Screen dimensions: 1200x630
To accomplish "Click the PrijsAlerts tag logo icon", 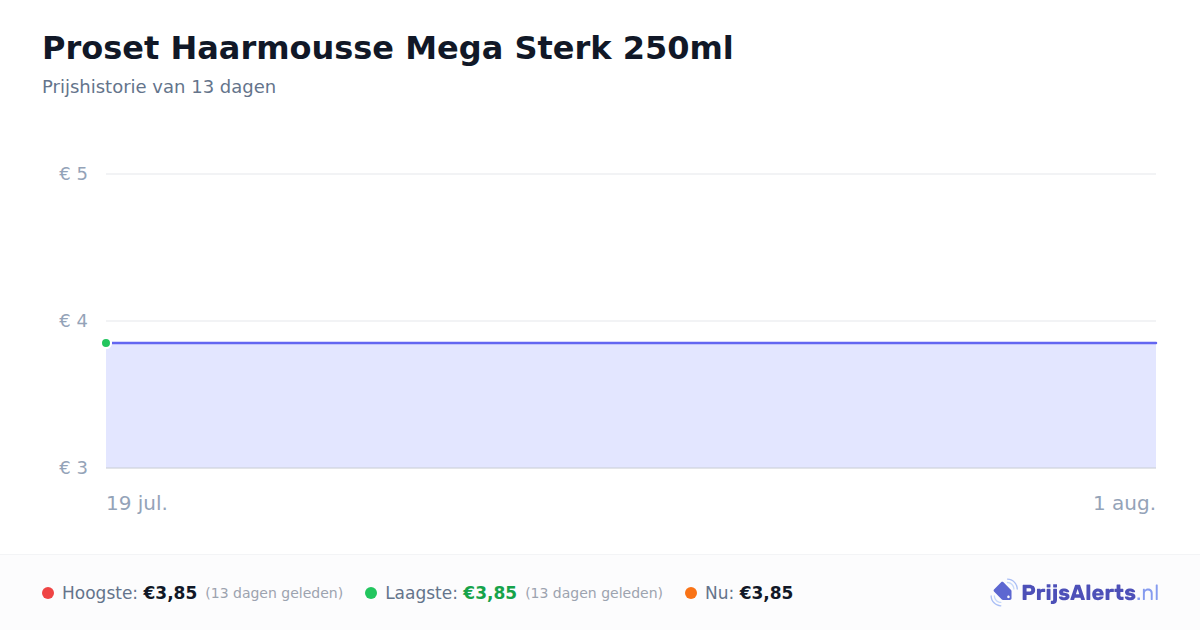I will [x=1004, y=593].
